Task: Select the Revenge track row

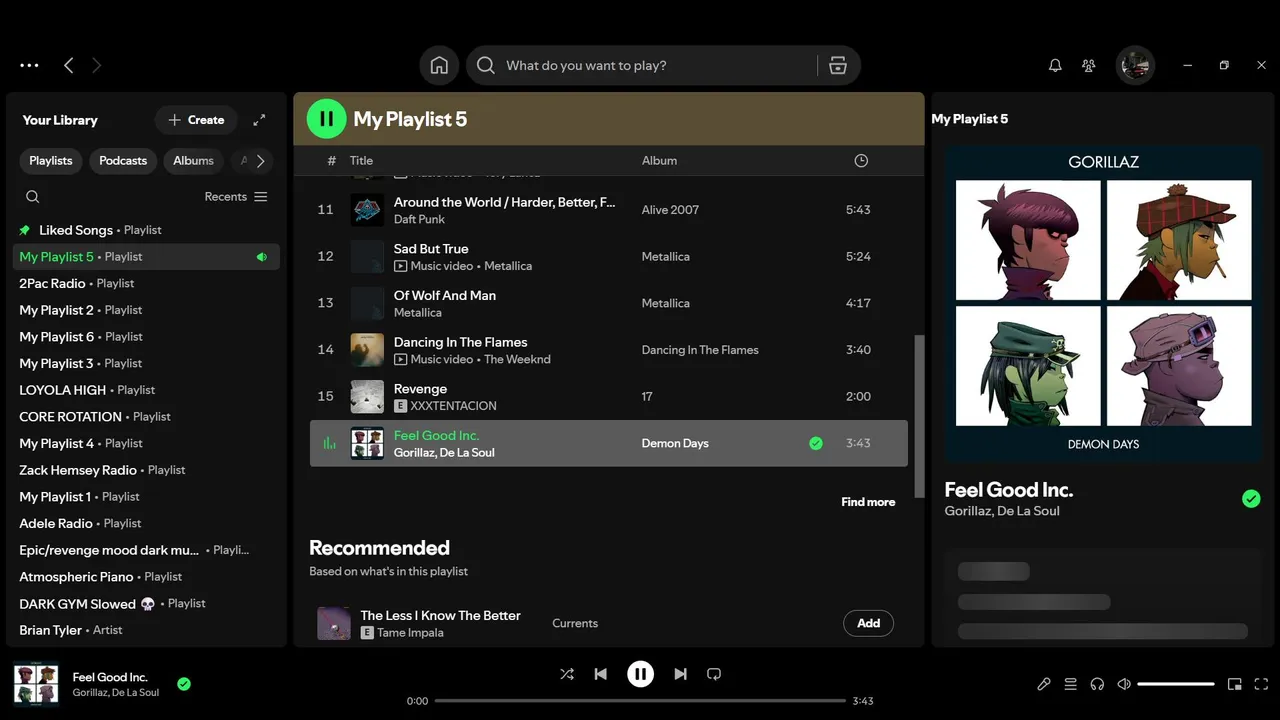Action: 608,397
